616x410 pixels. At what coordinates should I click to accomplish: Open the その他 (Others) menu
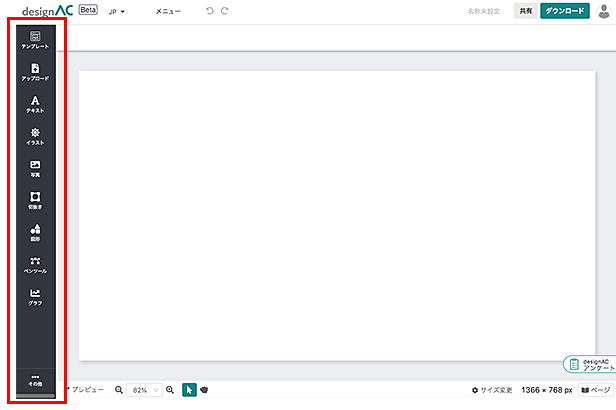[35, 381]
